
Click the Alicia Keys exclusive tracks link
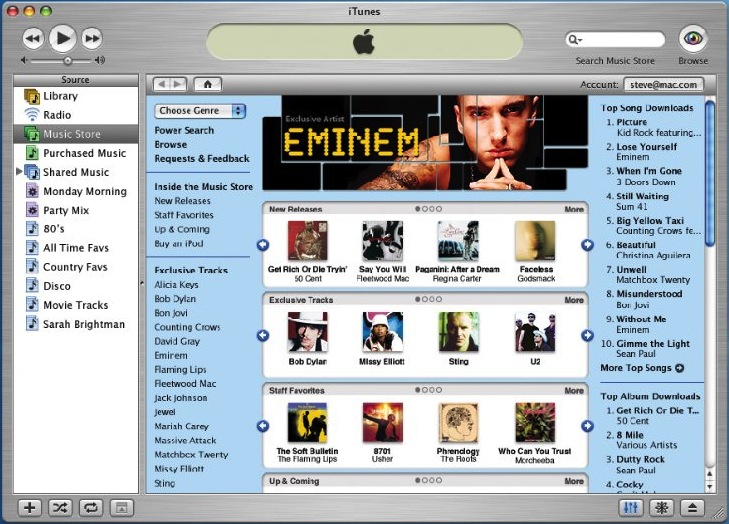tap(176, 285)
